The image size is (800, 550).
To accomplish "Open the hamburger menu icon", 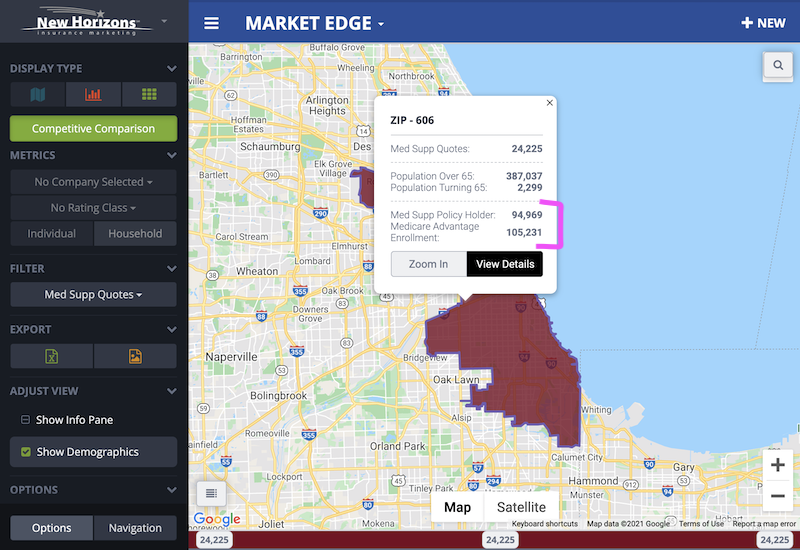I will (x=211, y=23).
